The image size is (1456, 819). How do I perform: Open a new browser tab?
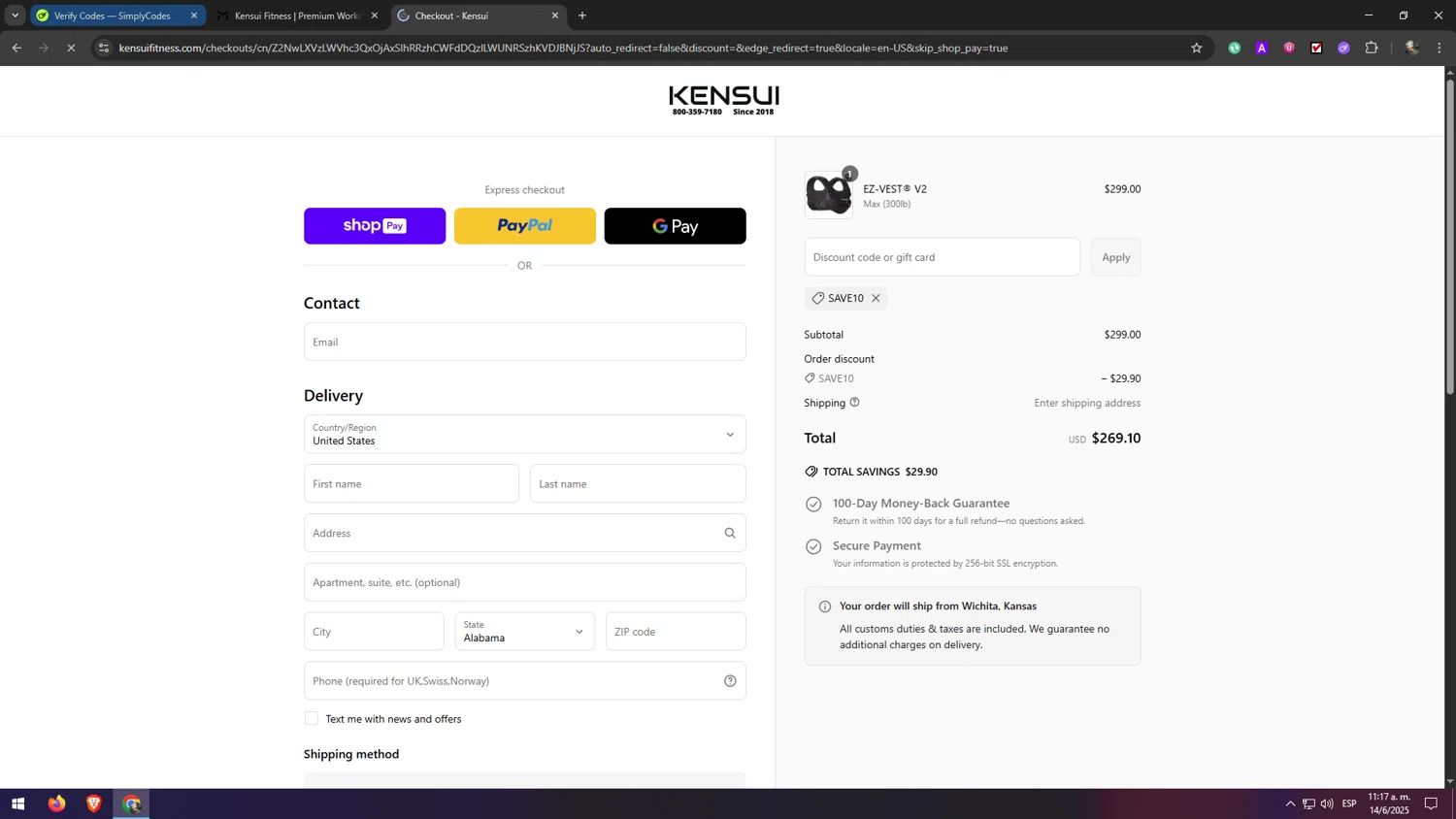point(582,16)
